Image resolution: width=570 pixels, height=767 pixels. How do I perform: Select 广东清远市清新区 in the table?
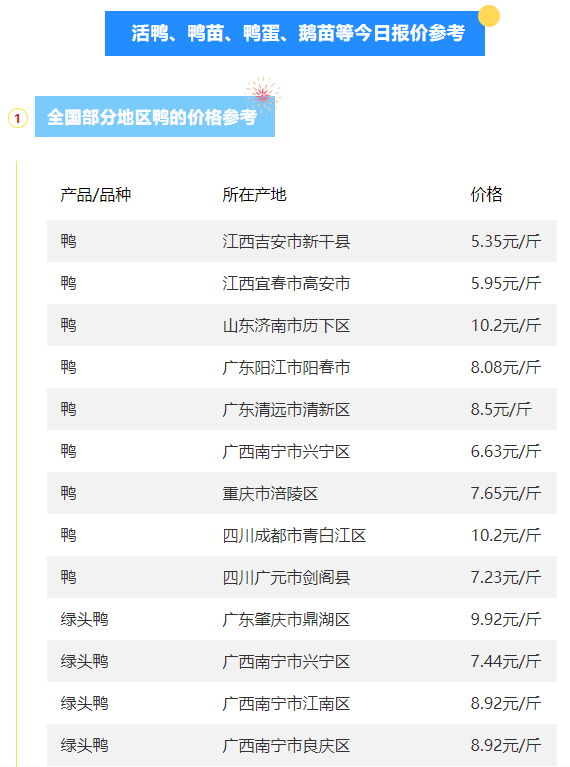(286, 409)
